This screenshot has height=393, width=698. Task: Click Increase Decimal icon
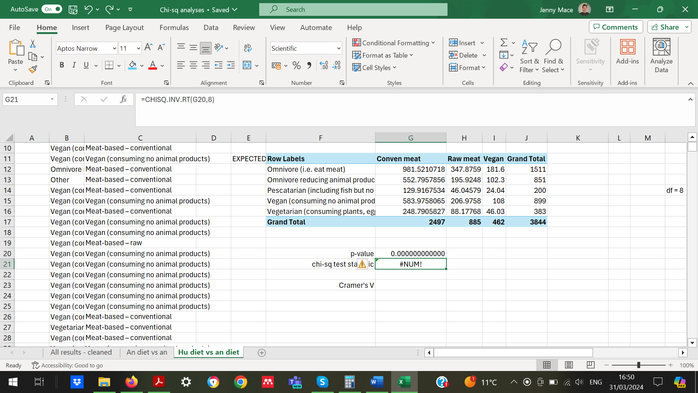pyautogui.click(x=324, y=66)
